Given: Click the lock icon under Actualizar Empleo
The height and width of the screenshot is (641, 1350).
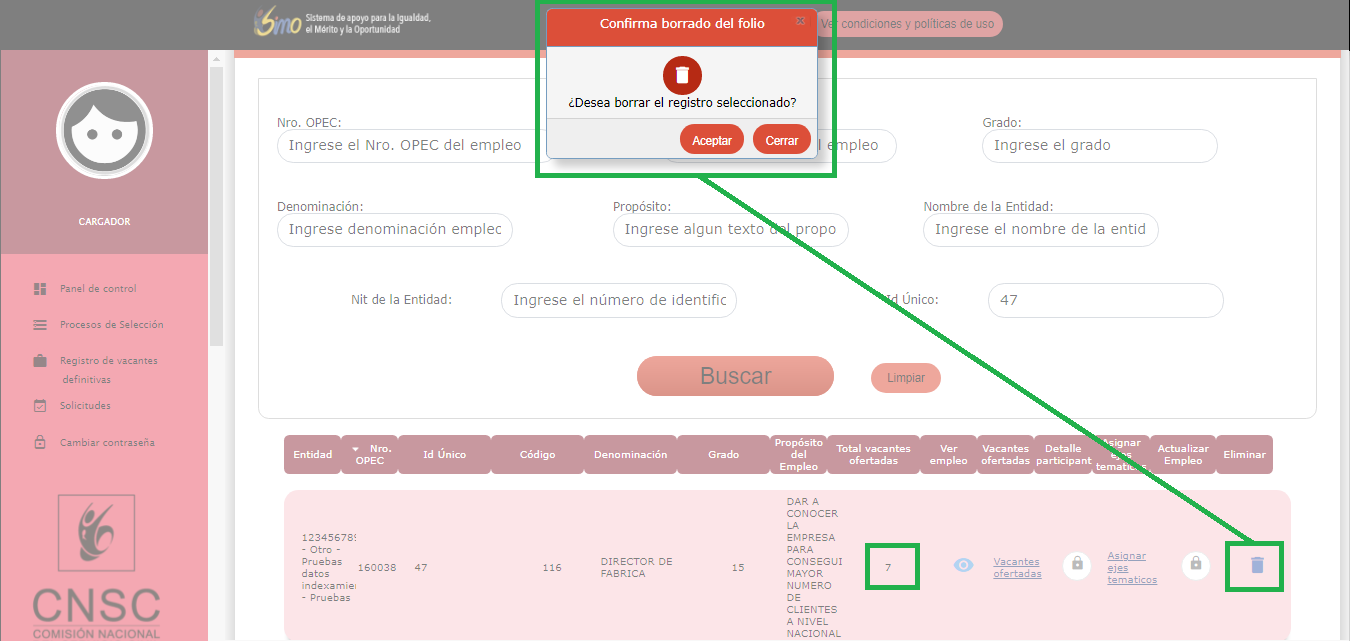Looking at the screenshot, I should click(x=1195, y=564).
